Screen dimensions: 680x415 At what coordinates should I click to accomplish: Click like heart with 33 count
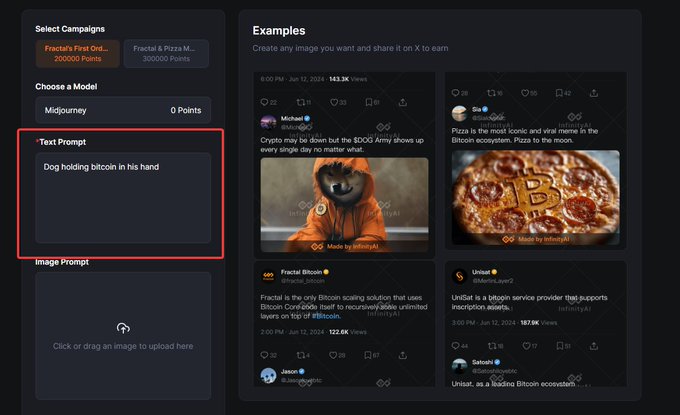pyautogui.click(x=334, y=102)
